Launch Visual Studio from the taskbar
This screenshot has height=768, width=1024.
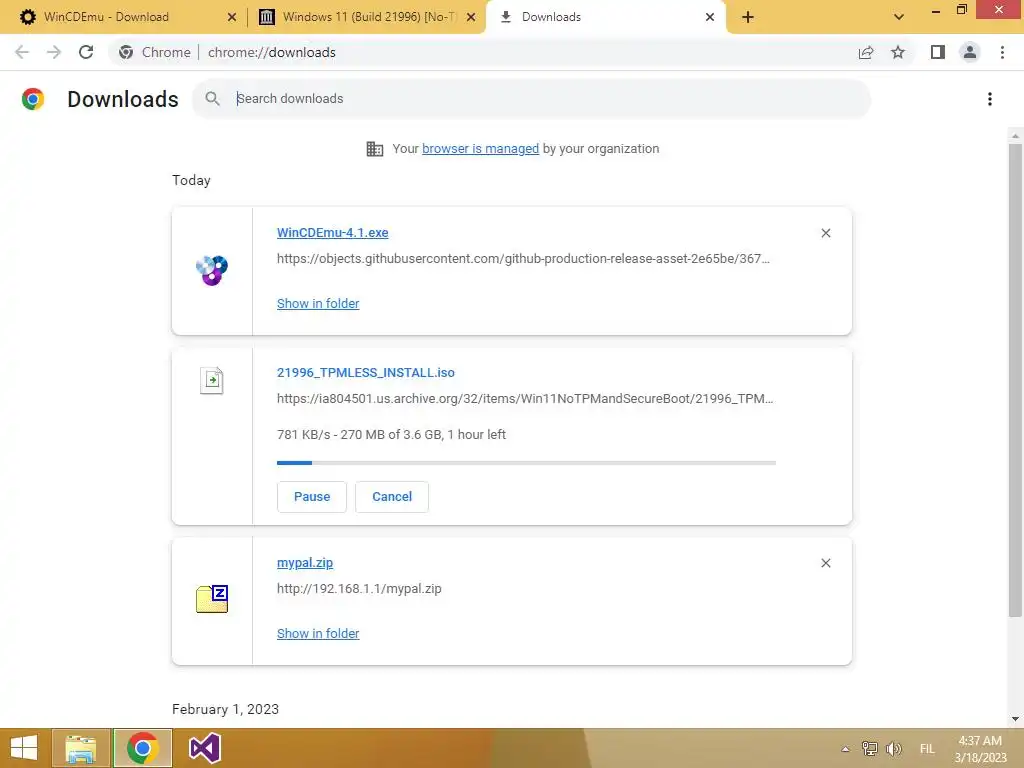[x=204, y=748]
